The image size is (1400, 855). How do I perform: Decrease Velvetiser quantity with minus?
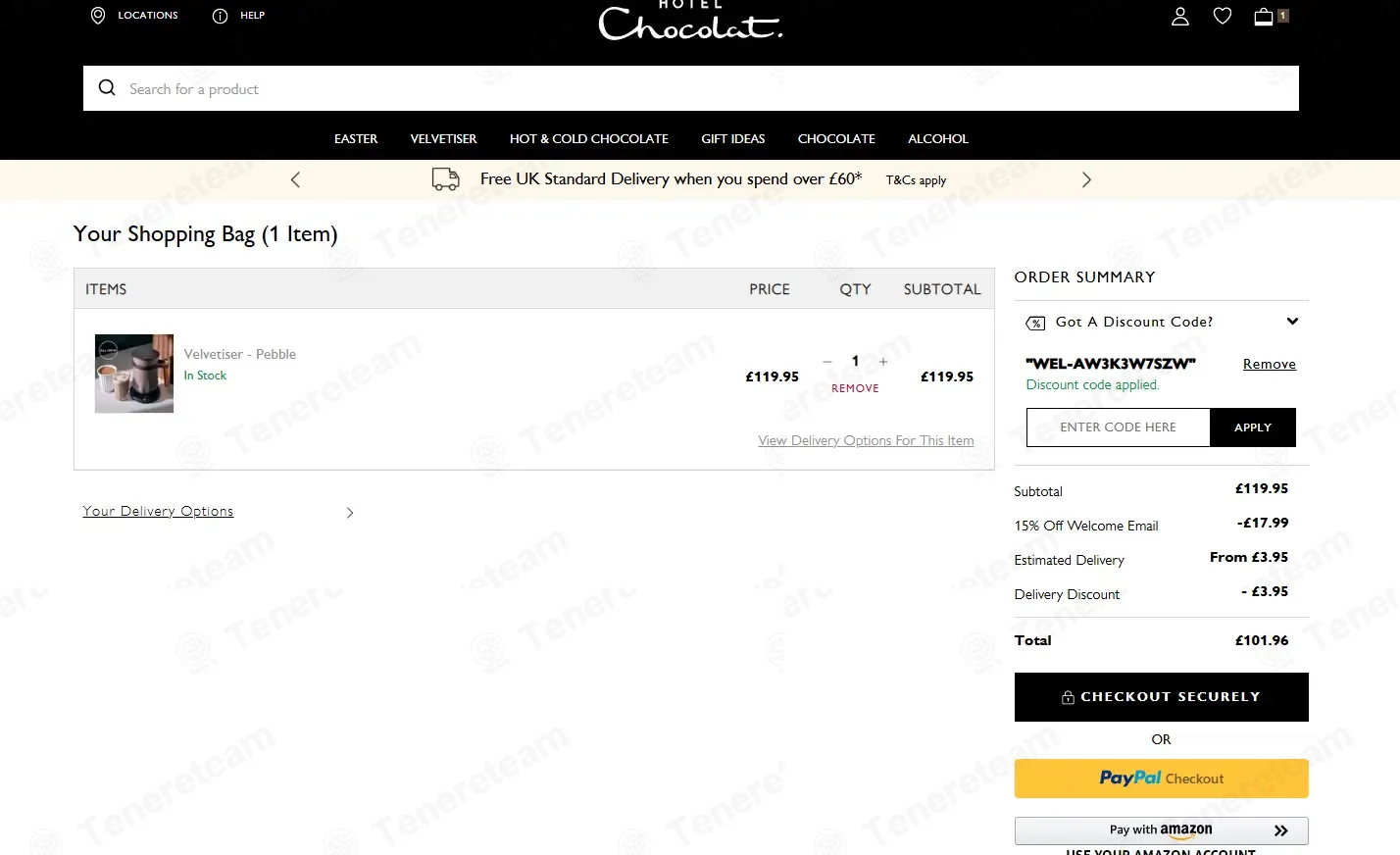tap(827, 362)
